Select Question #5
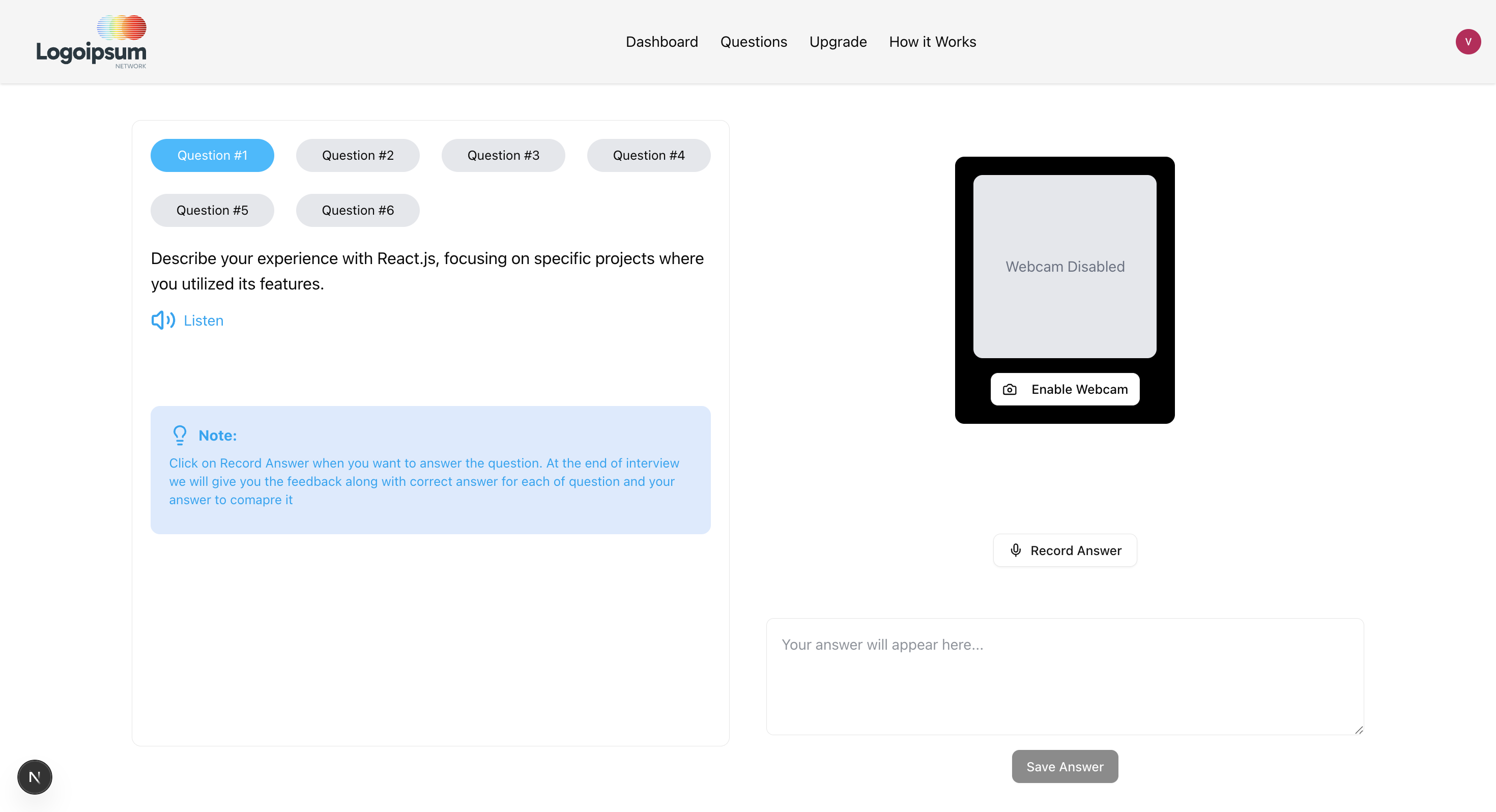Screen dimensions: 1496x812 [212, 210]
